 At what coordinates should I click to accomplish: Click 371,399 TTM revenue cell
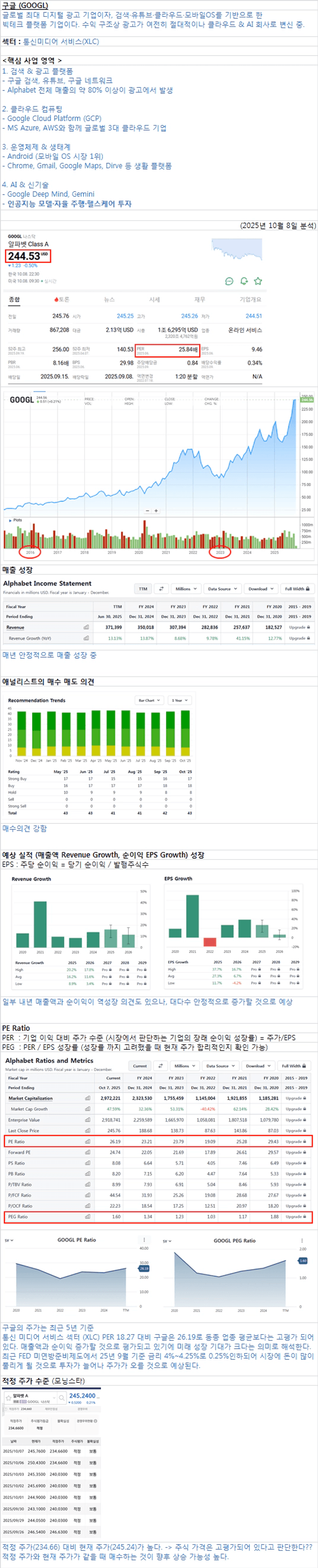pos(113,627)
